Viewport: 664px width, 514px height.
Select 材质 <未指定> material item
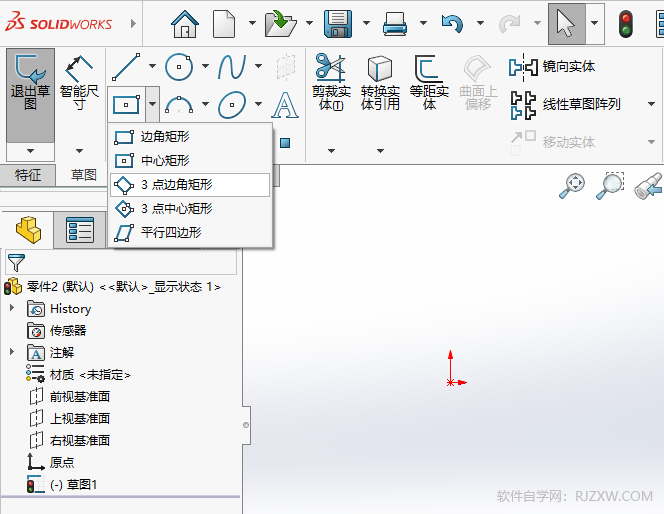[x=78, y=375]
